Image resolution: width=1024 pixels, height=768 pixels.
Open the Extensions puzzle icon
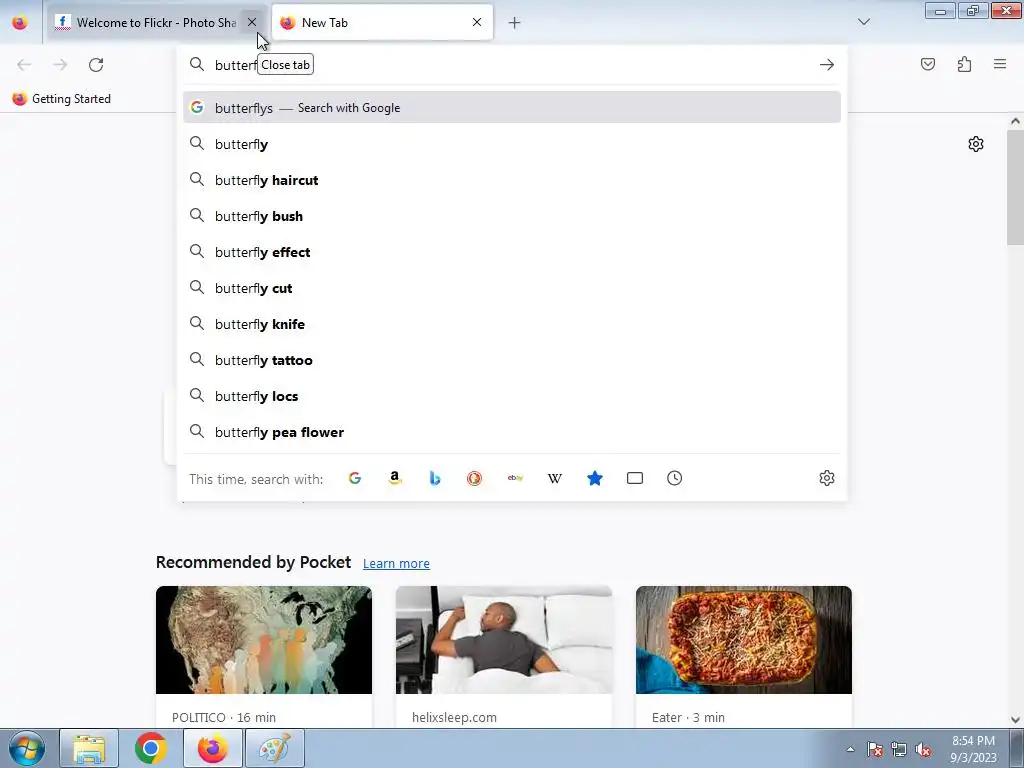(x=964, y=64)
